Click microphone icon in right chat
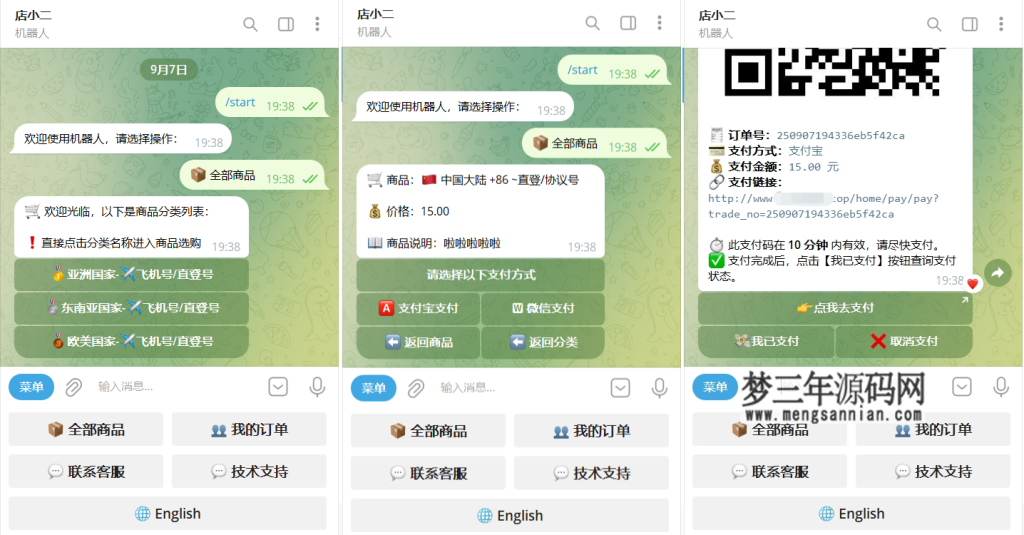The image size is (1024, 535). [x=1001, y=387]
